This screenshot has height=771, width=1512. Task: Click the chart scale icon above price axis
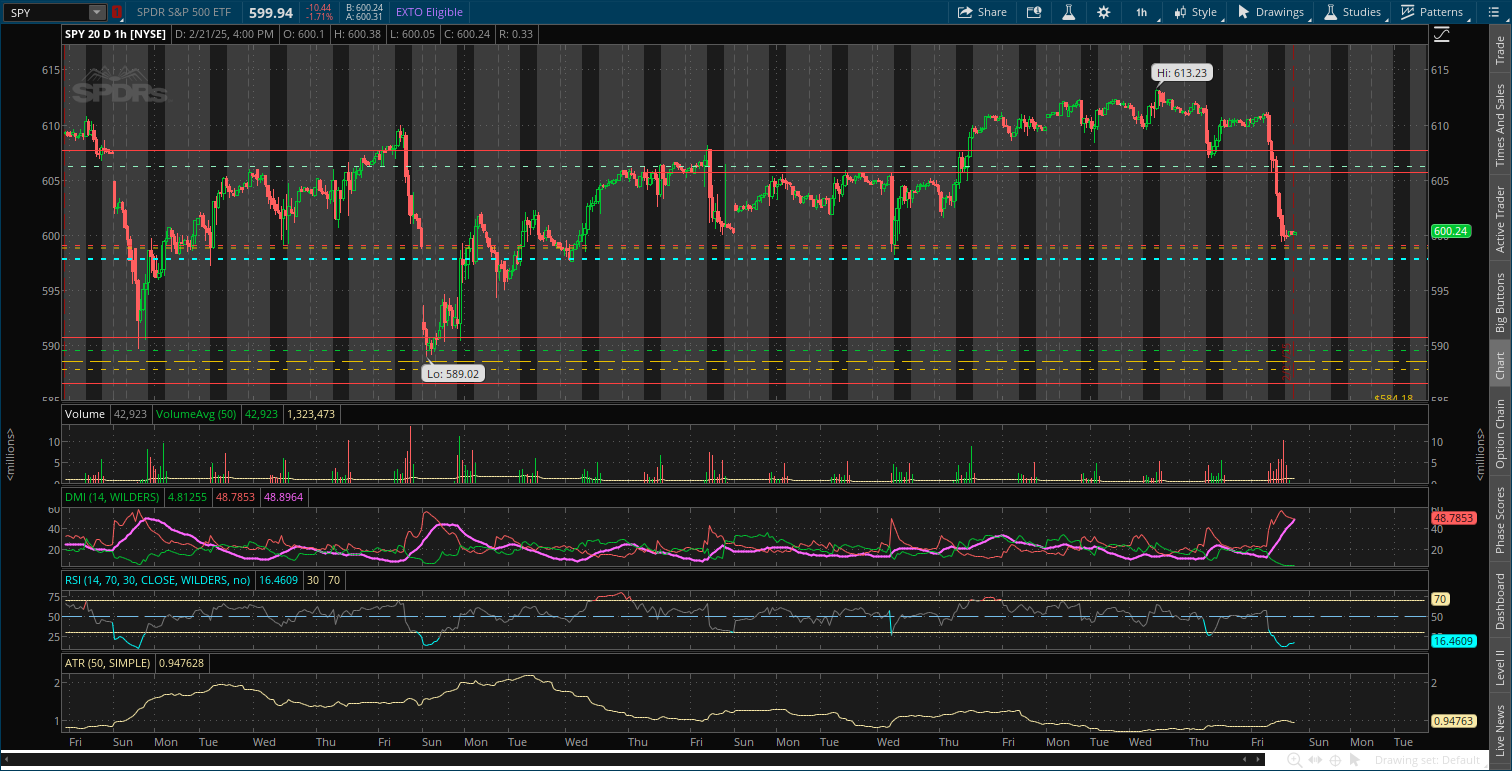(x=1441, y=34)
